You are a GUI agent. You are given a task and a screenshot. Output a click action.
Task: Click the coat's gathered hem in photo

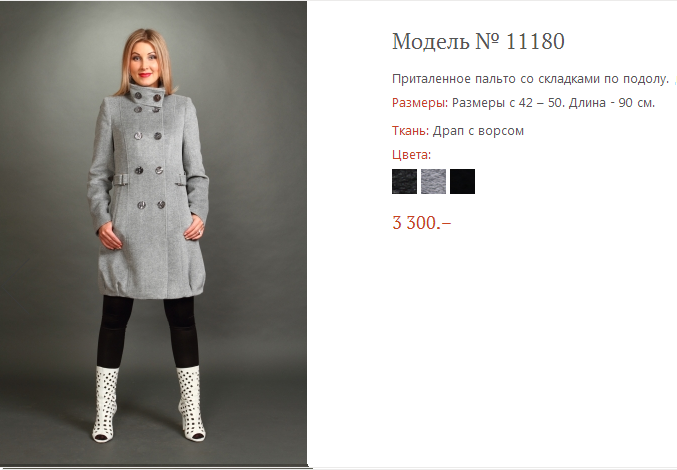[152, 285]
